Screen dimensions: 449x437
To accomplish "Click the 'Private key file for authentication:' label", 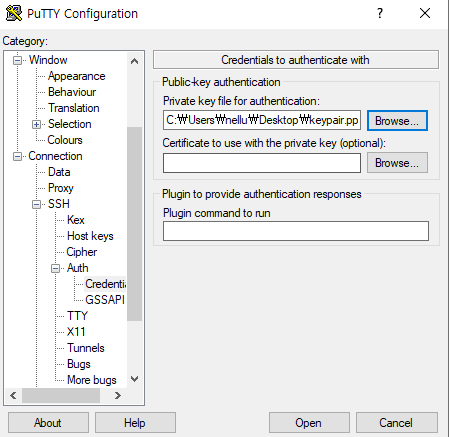I will tap(241, 101).
